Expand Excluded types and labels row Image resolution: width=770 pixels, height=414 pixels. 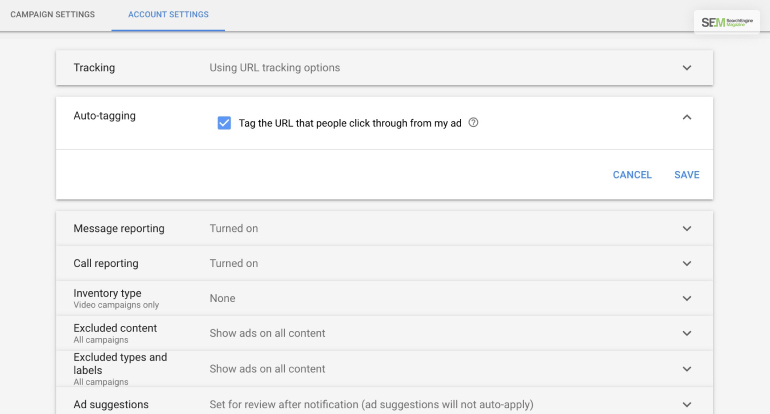(x=686, y=368)
